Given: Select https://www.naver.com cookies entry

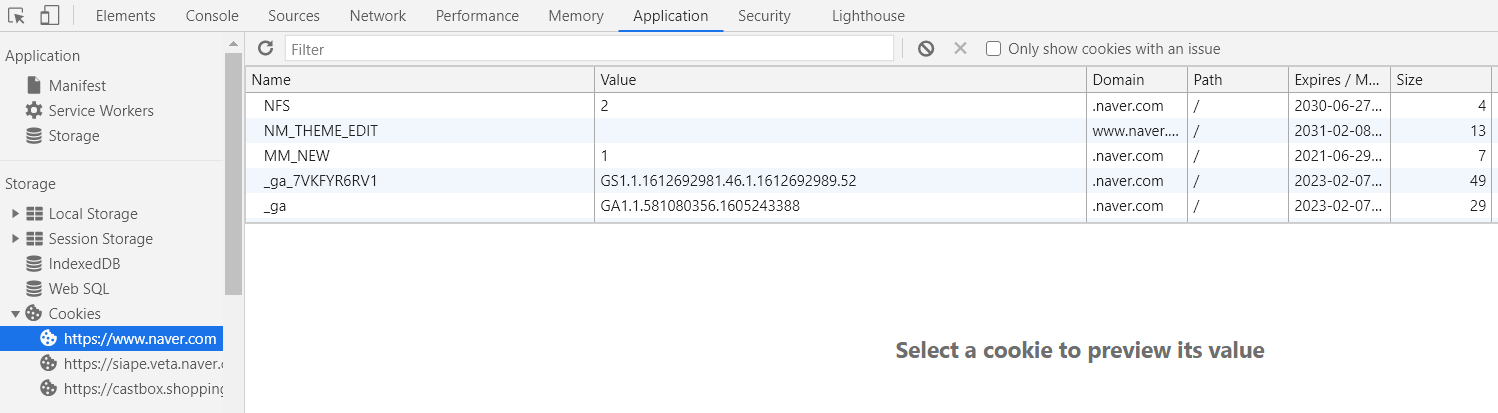Looking at the screenshot, I should point(111,338).
